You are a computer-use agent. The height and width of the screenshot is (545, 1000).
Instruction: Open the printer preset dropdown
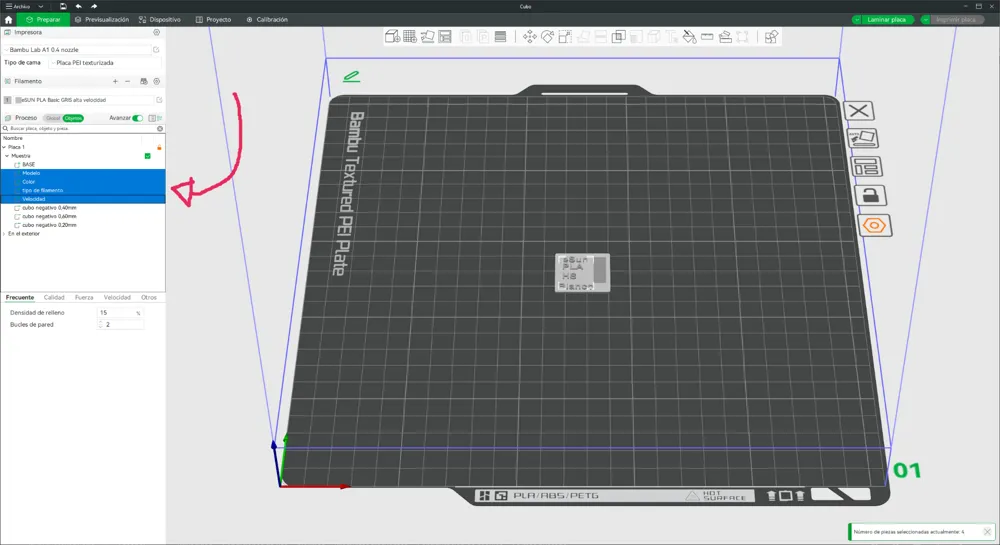pos(78,50)
